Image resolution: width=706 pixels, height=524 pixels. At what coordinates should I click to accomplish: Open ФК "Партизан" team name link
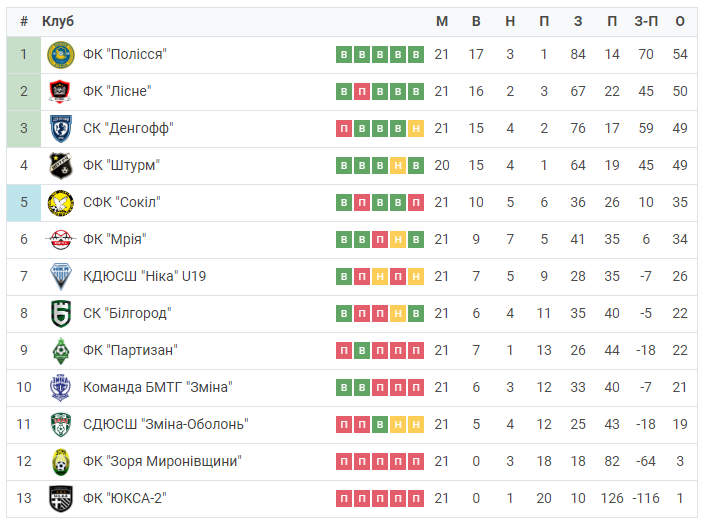point(130,350)
